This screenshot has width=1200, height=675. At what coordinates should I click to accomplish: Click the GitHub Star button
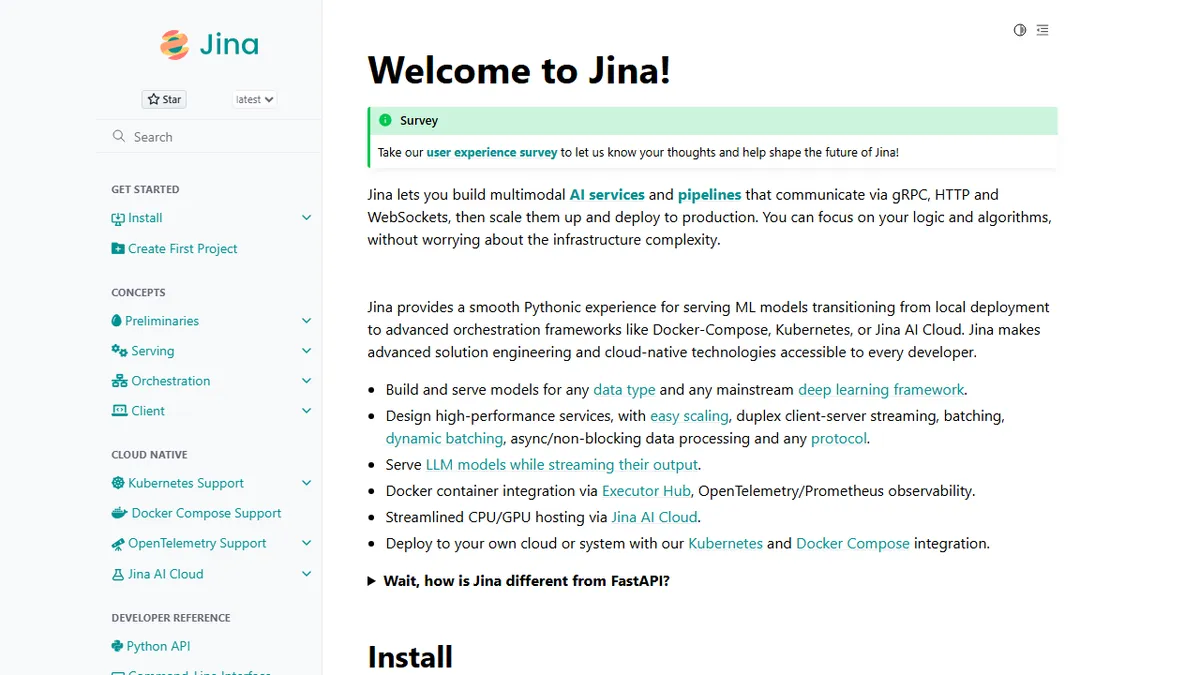point(164,99)
